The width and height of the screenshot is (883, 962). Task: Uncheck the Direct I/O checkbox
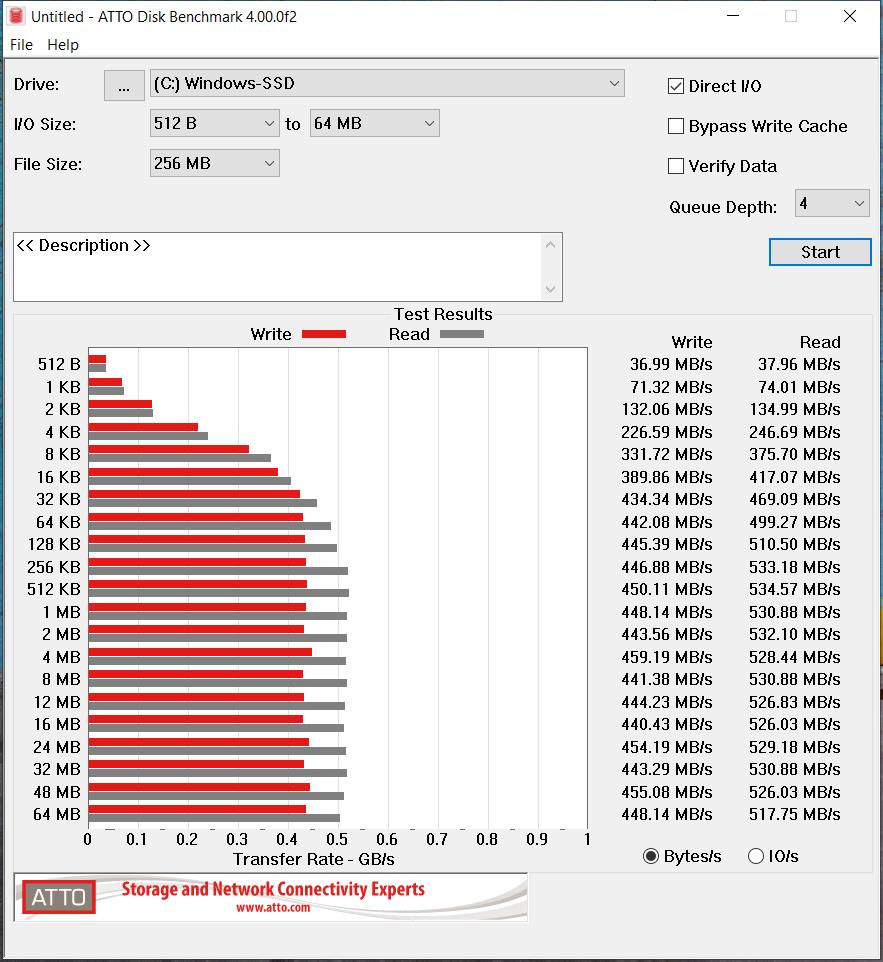676,87
